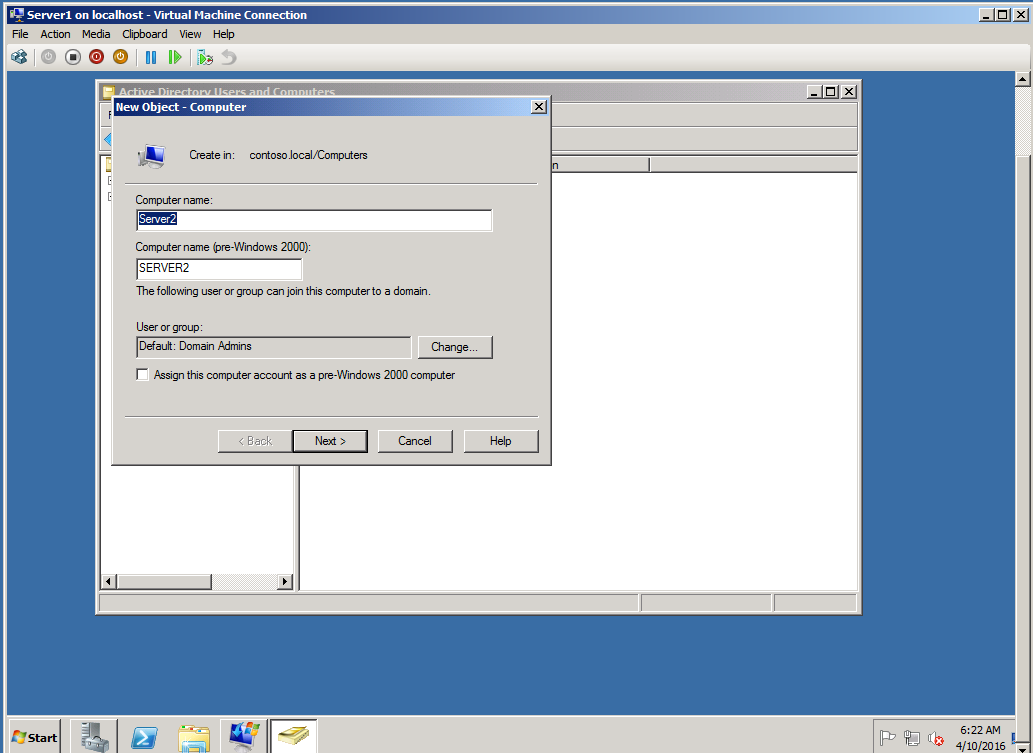Click the 'contoso.local/Computers' path text
The image size is (1033, 753).
click(308, 155)
